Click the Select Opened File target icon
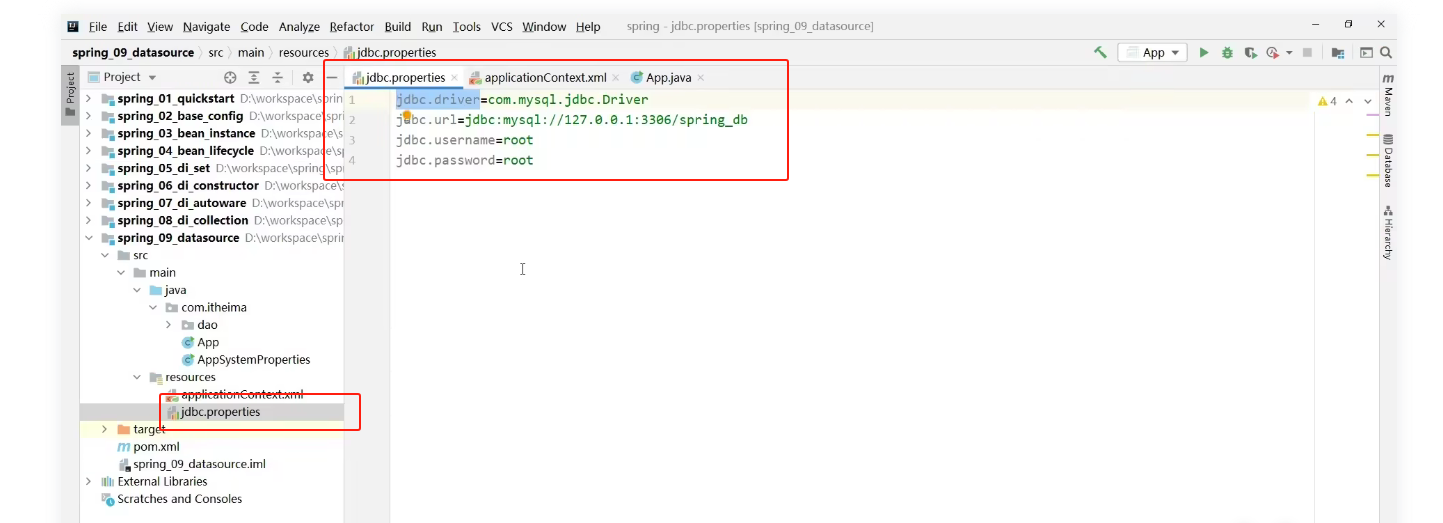 231,77
